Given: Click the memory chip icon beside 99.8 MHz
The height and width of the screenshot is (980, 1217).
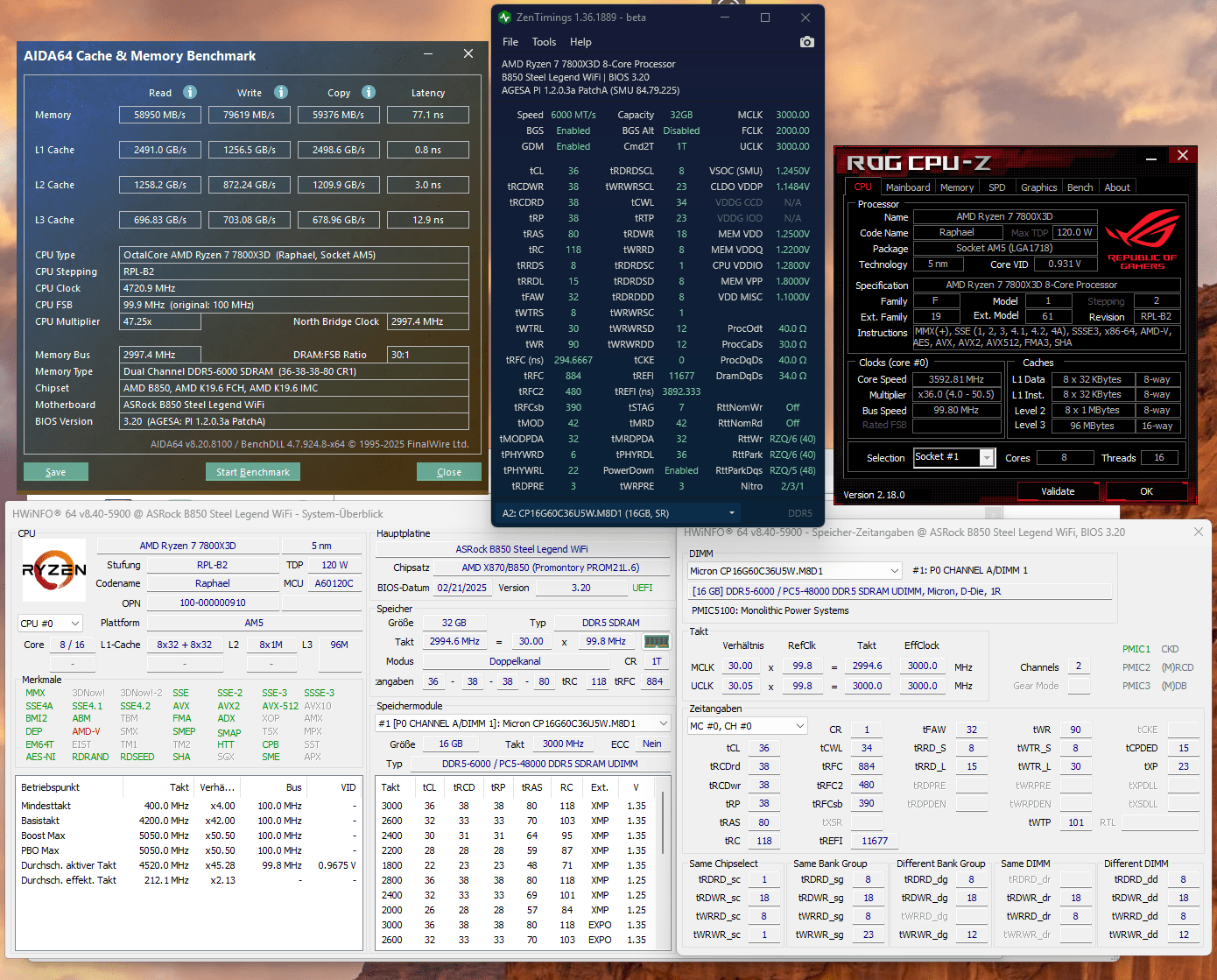Looking at the screenshot, I should click(656, 641).
